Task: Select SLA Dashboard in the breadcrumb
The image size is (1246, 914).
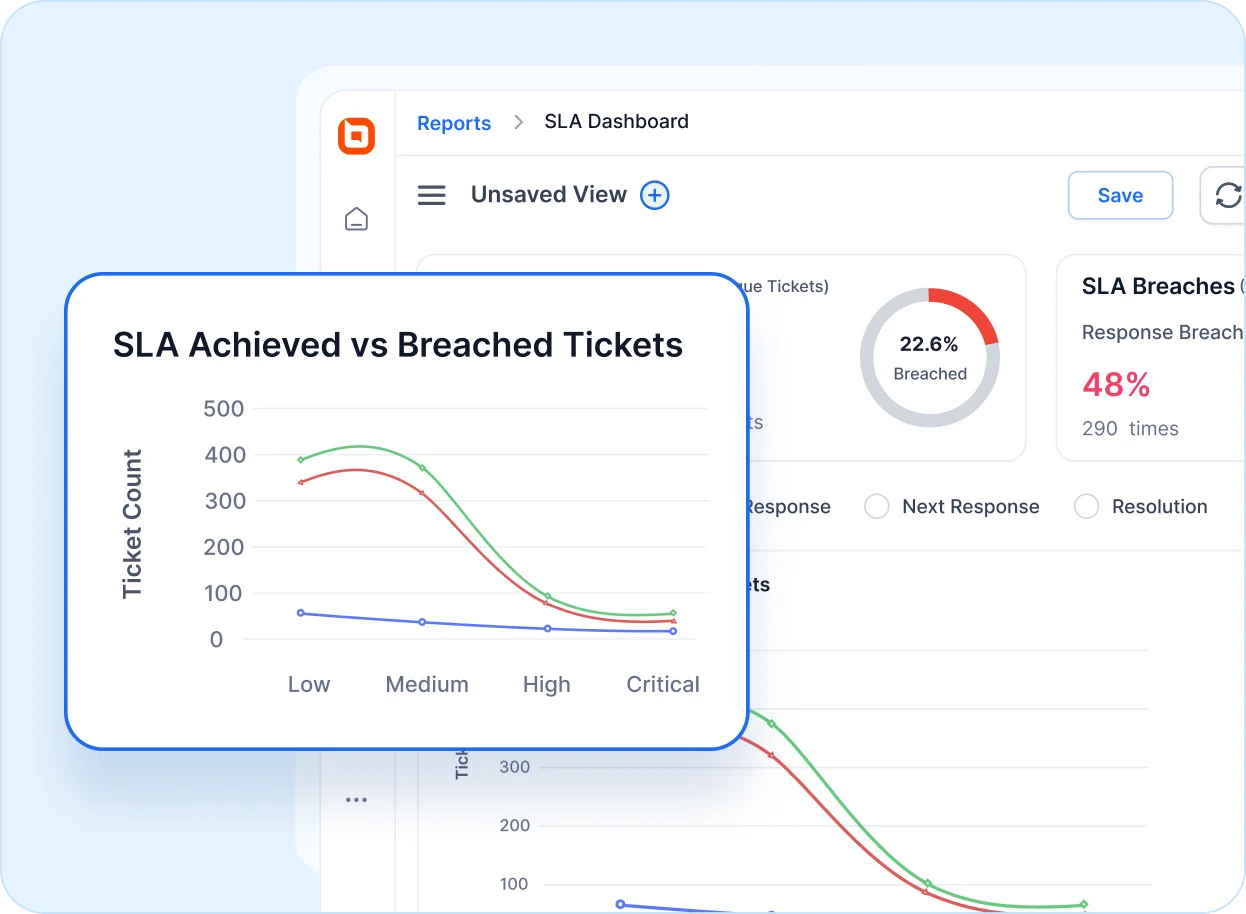Action: [x=616, y=121]
